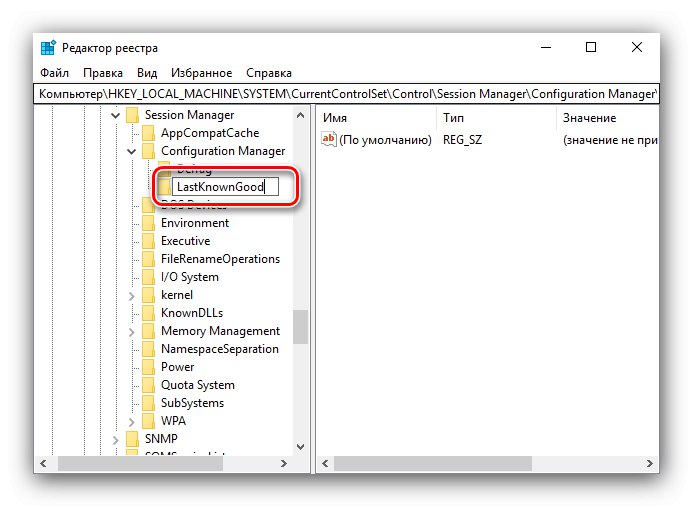Open the Правка menu
693x507 pixels.
(103, 73)
